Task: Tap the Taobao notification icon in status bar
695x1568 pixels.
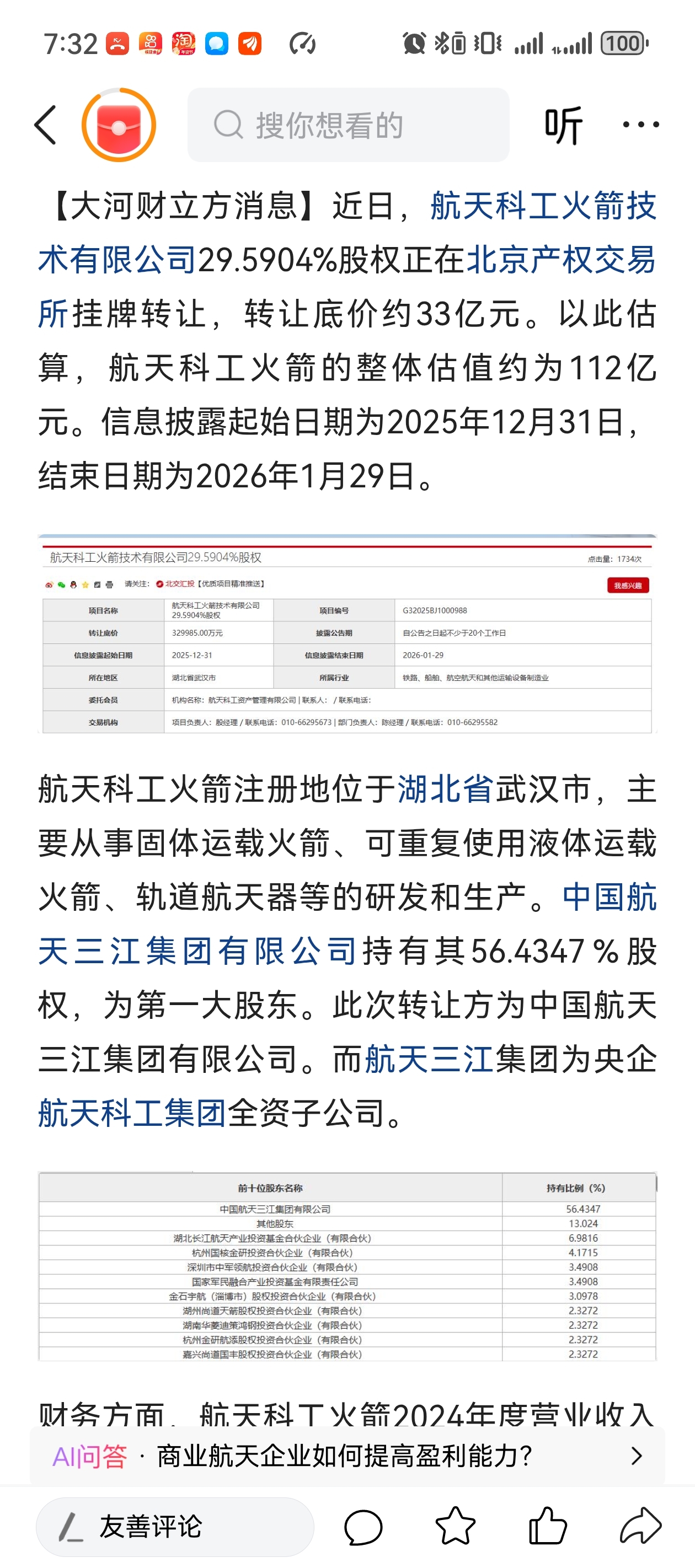Action: pyautogui.click(x=183, y=43)
